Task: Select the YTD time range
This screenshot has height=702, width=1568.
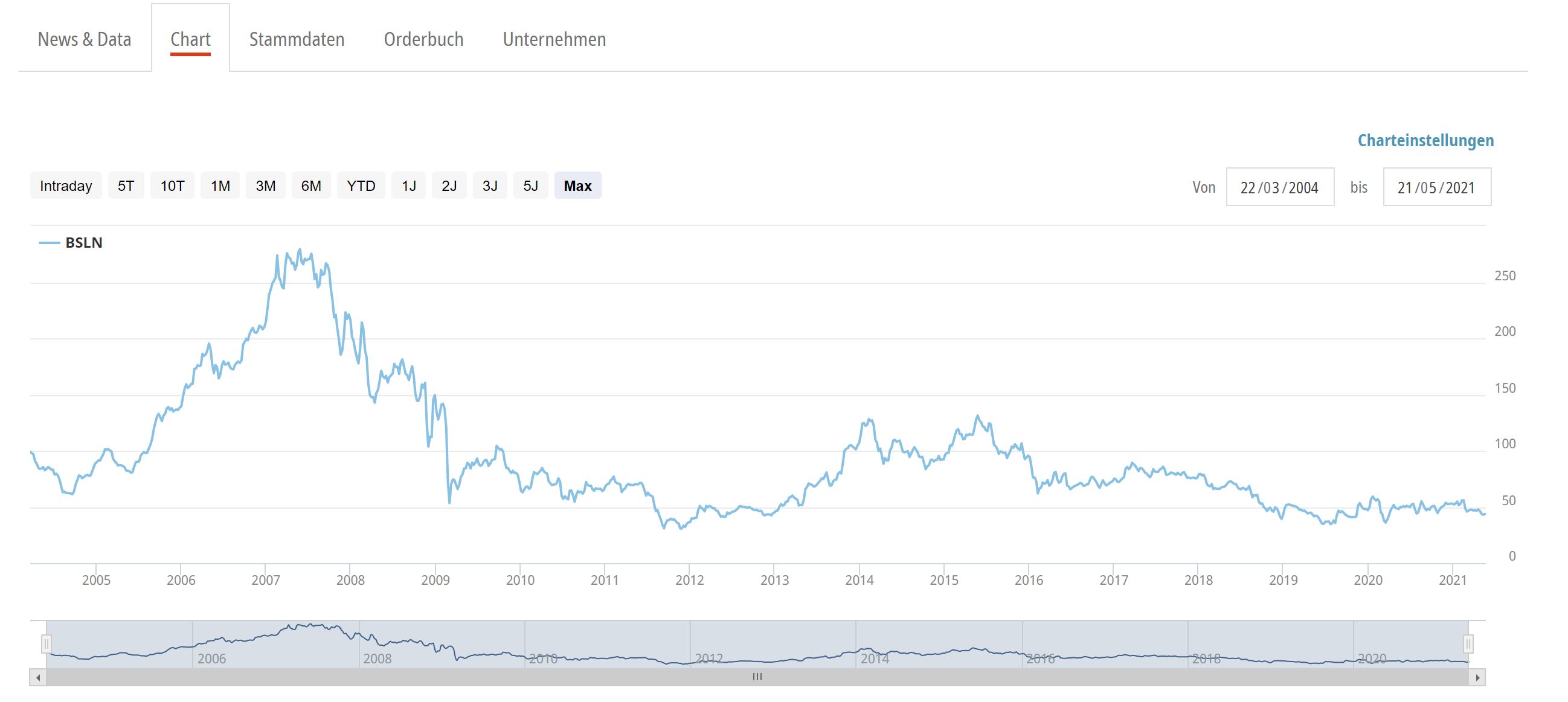Action: (x=361, y=185)
